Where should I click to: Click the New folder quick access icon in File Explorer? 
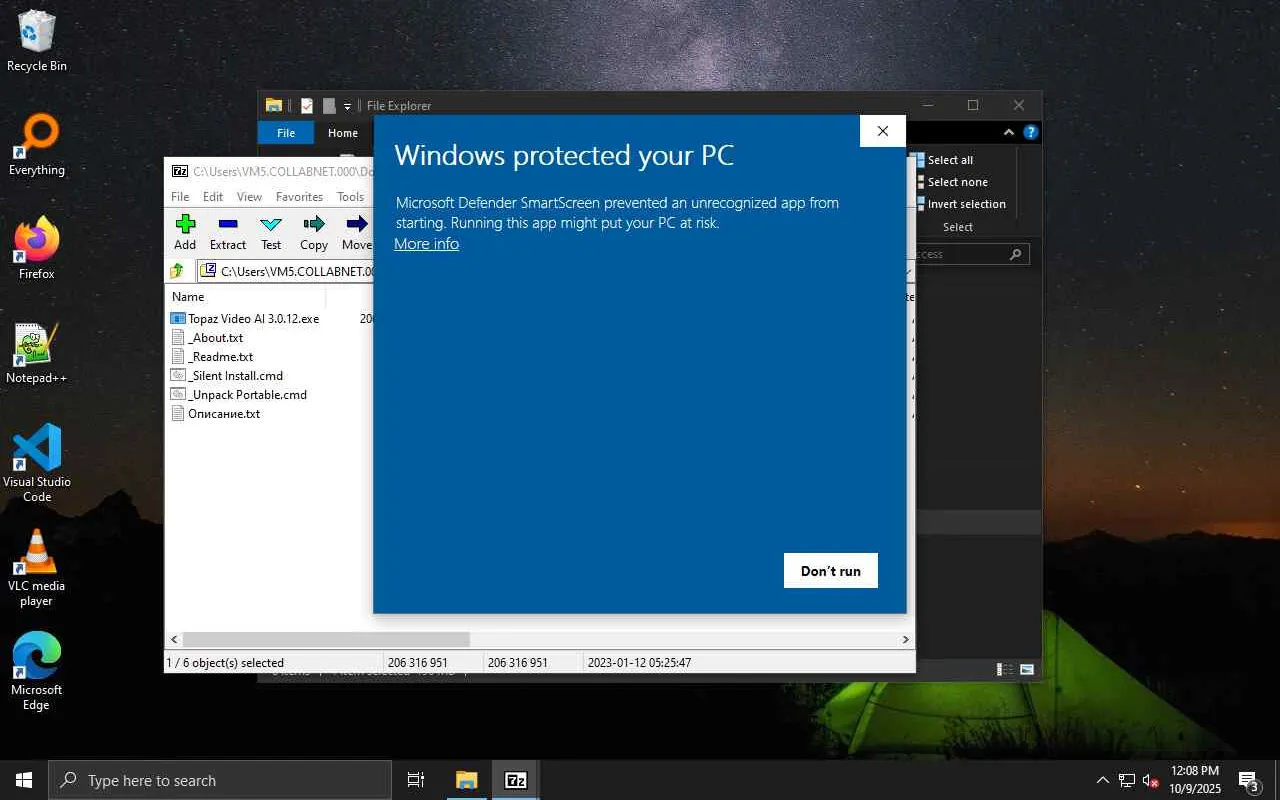329,106
